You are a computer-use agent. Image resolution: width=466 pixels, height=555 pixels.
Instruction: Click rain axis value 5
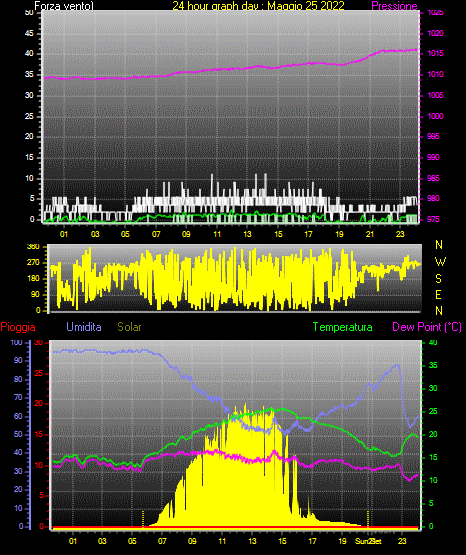click(41, 495)
